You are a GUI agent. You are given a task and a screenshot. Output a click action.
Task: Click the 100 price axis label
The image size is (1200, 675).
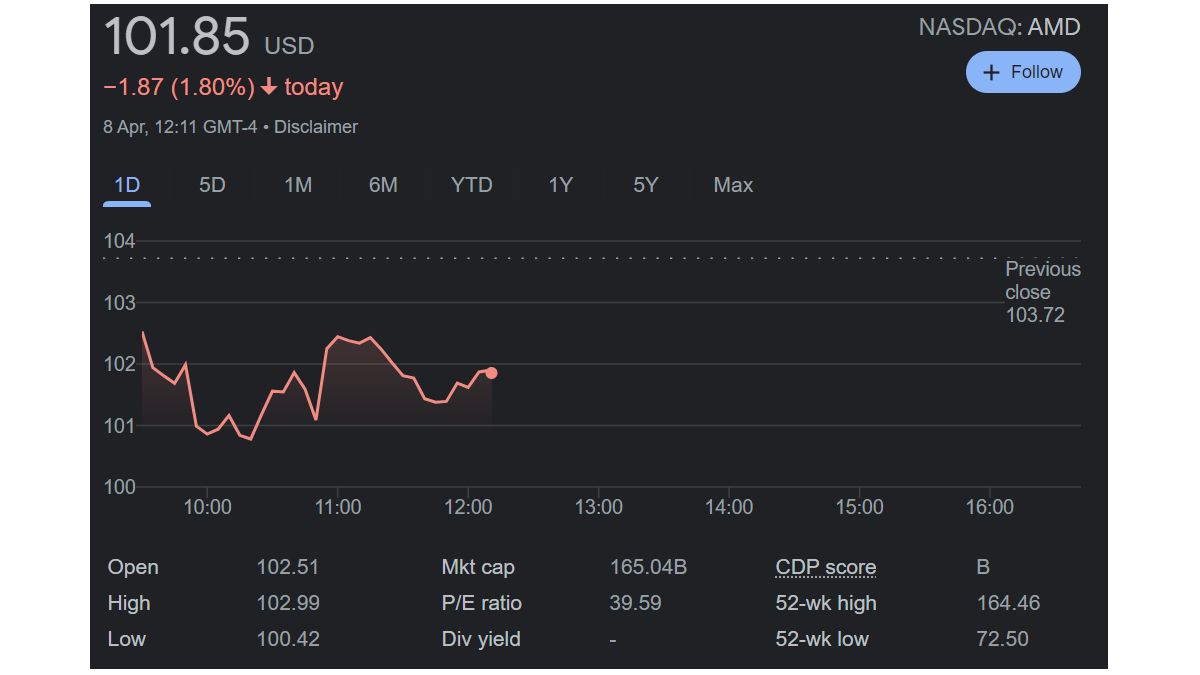(x=119, y=487)
